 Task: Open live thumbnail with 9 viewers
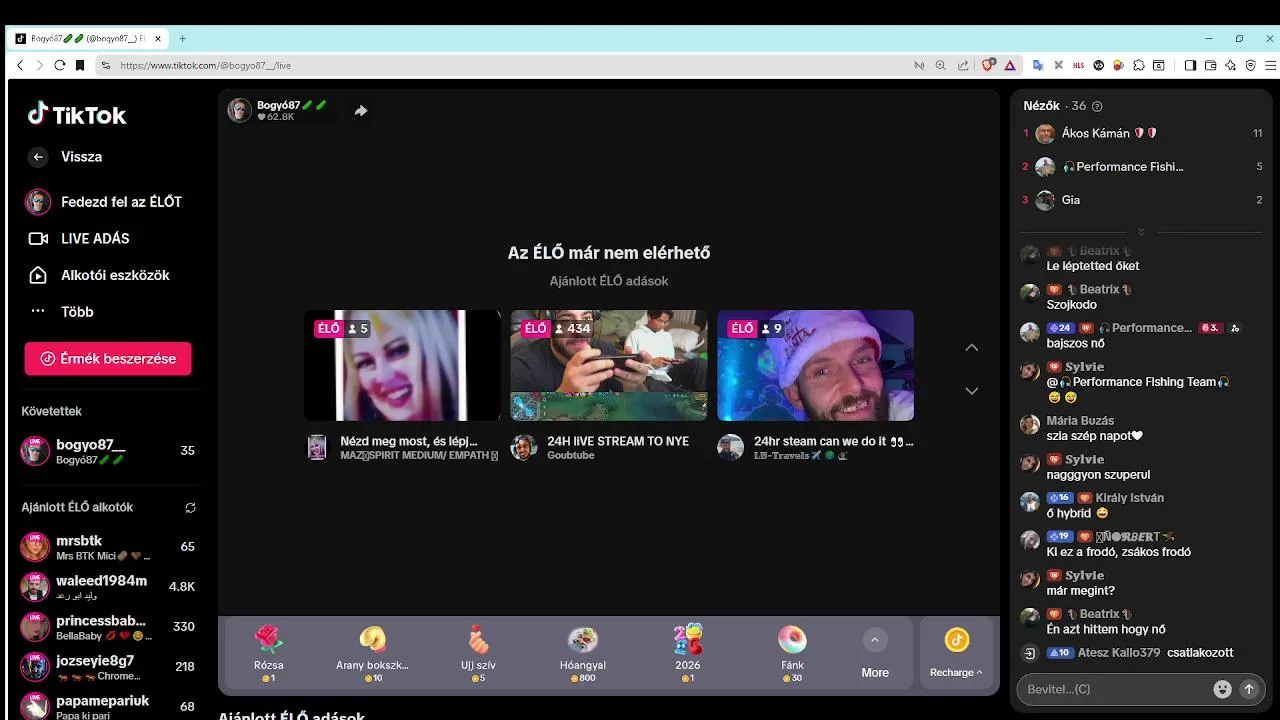pos(815,365)
